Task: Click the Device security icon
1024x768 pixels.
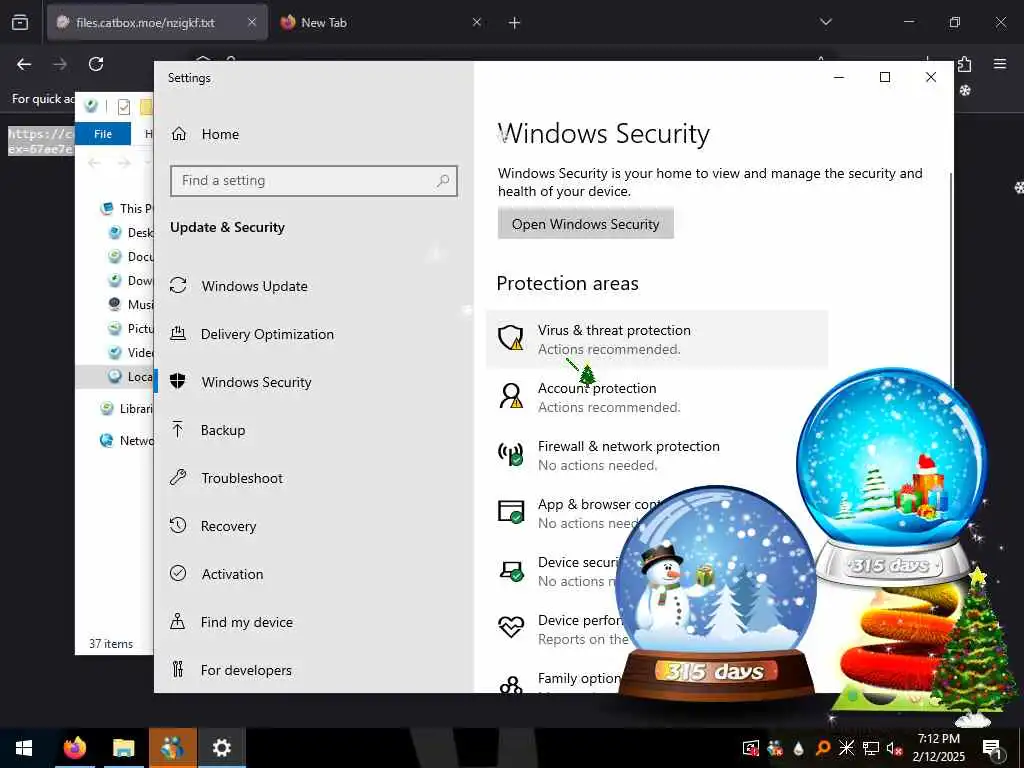Action: pyautogui.click(x=511, y=571)
